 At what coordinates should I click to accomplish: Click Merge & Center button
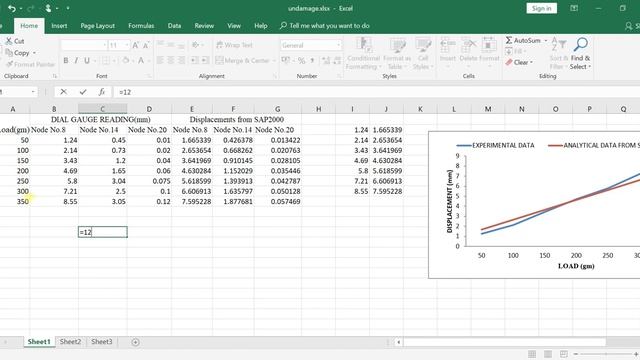(242, 60)
